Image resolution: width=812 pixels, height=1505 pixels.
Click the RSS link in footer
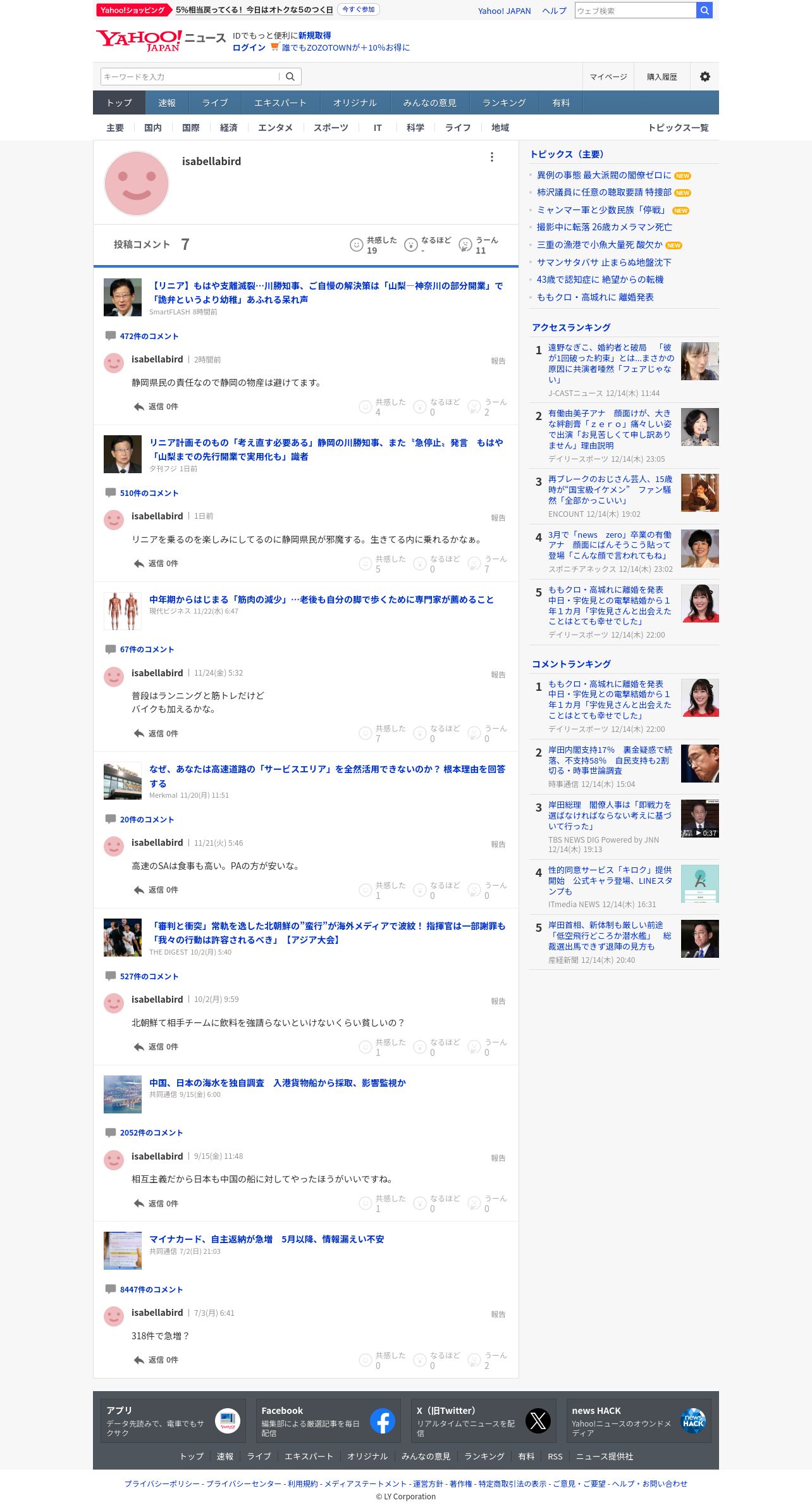[x=555, y=1456]
